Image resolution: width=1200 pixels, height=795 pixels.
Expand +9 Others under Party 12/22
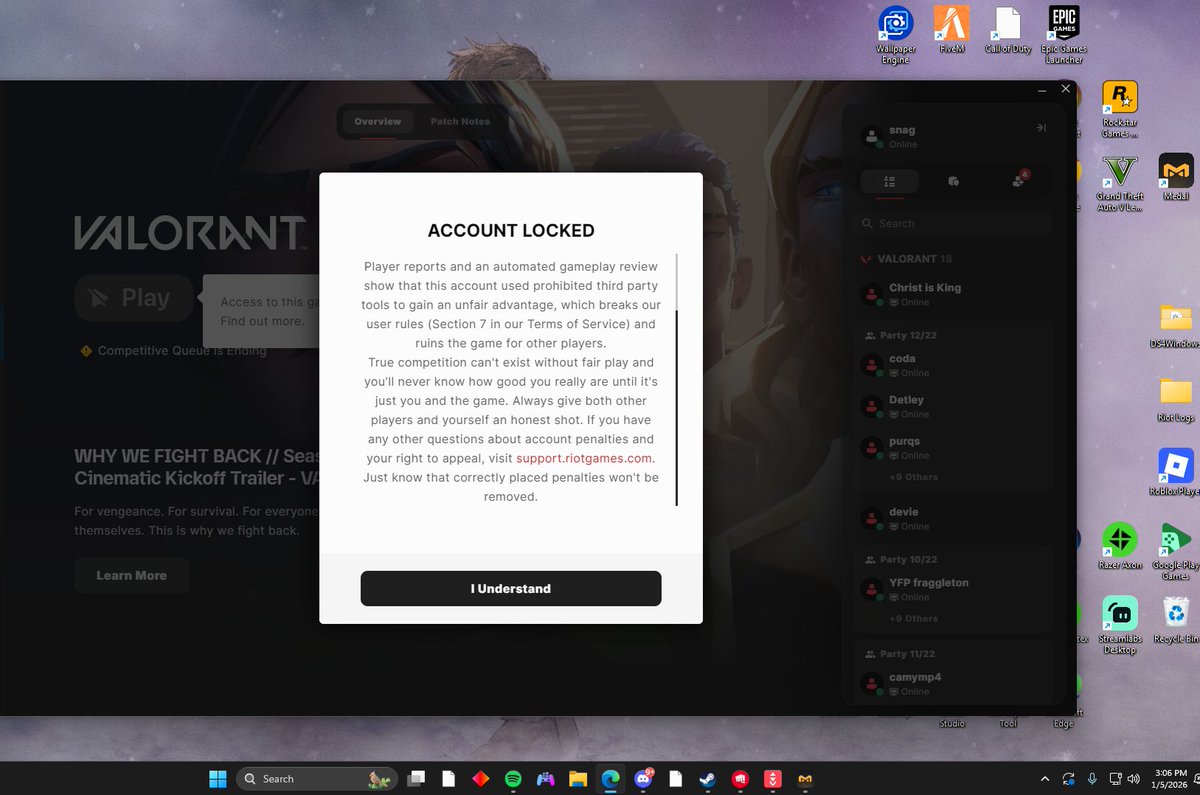913,477
